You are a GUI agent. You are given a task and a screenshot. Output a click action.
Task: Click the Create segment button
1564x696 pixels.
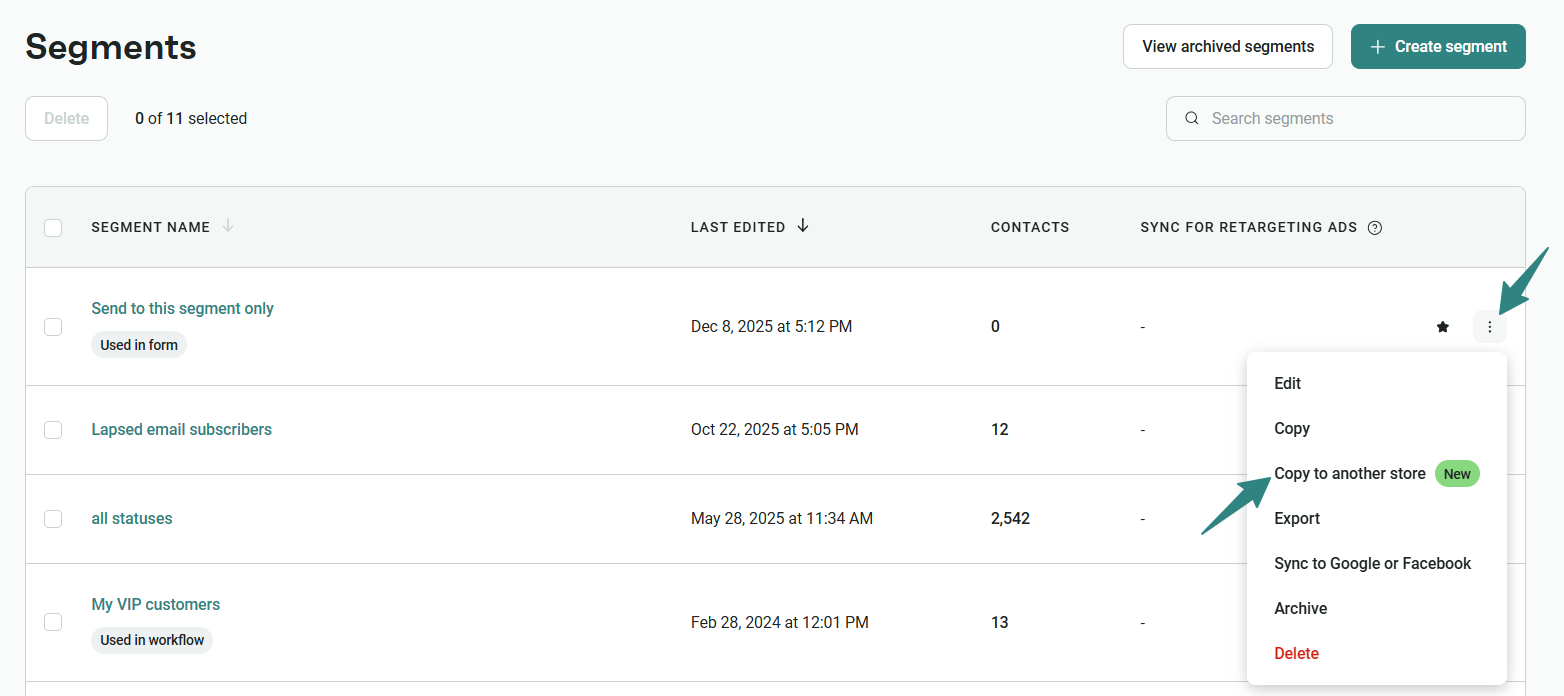1437,47
